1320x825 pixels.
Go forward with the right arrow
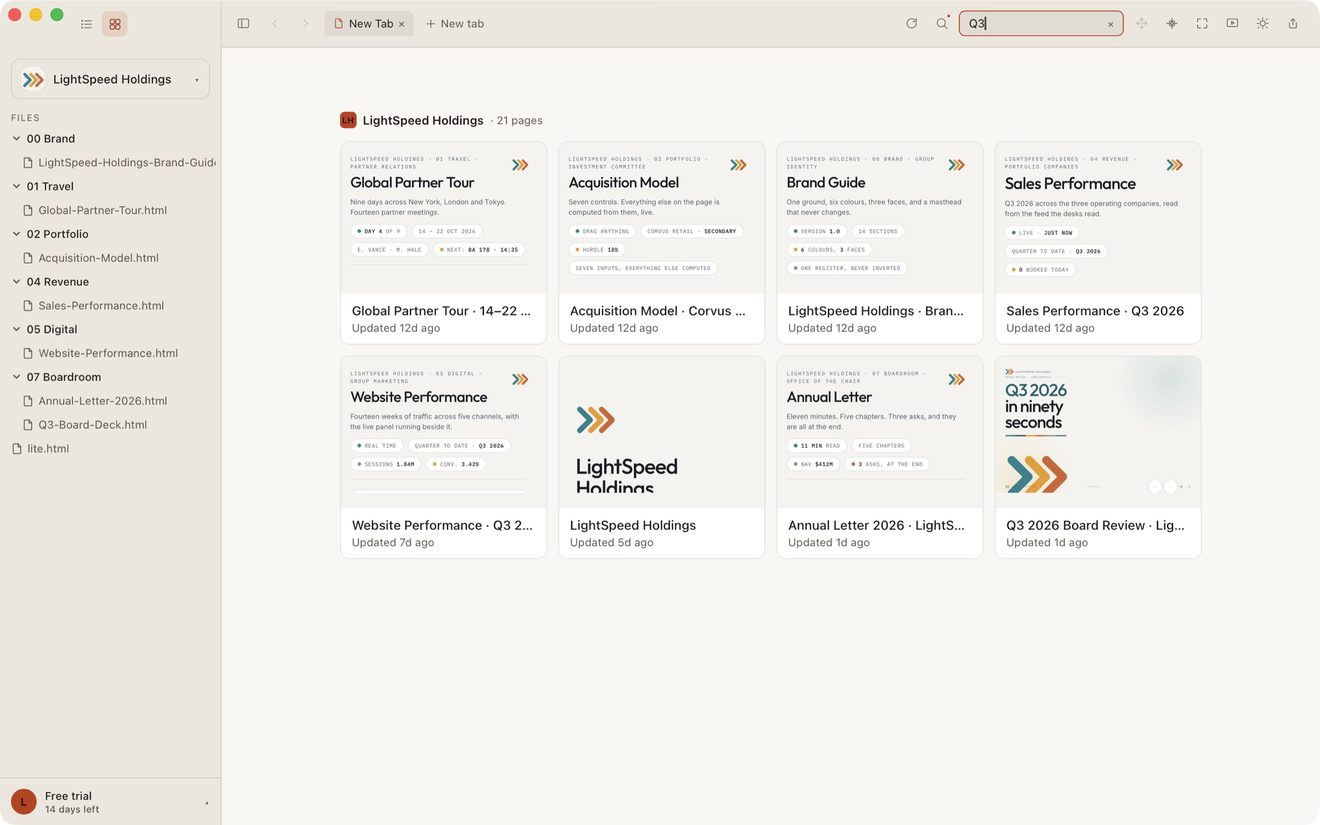(x=305, y=23)
